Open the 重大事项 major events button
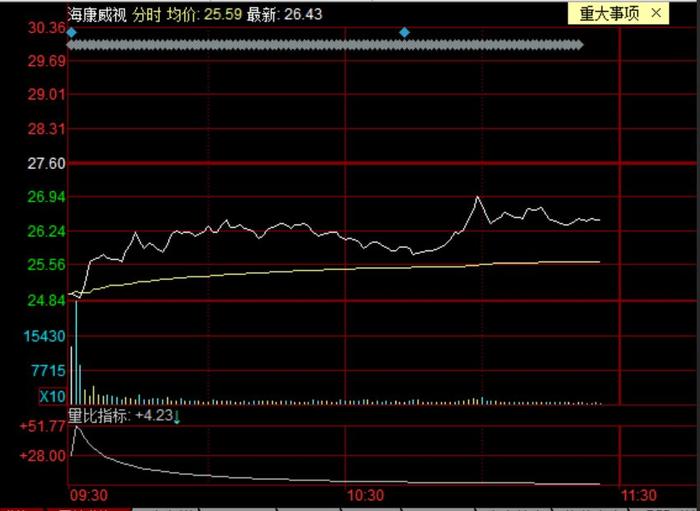The image size is (700, 511). [609, 14]
